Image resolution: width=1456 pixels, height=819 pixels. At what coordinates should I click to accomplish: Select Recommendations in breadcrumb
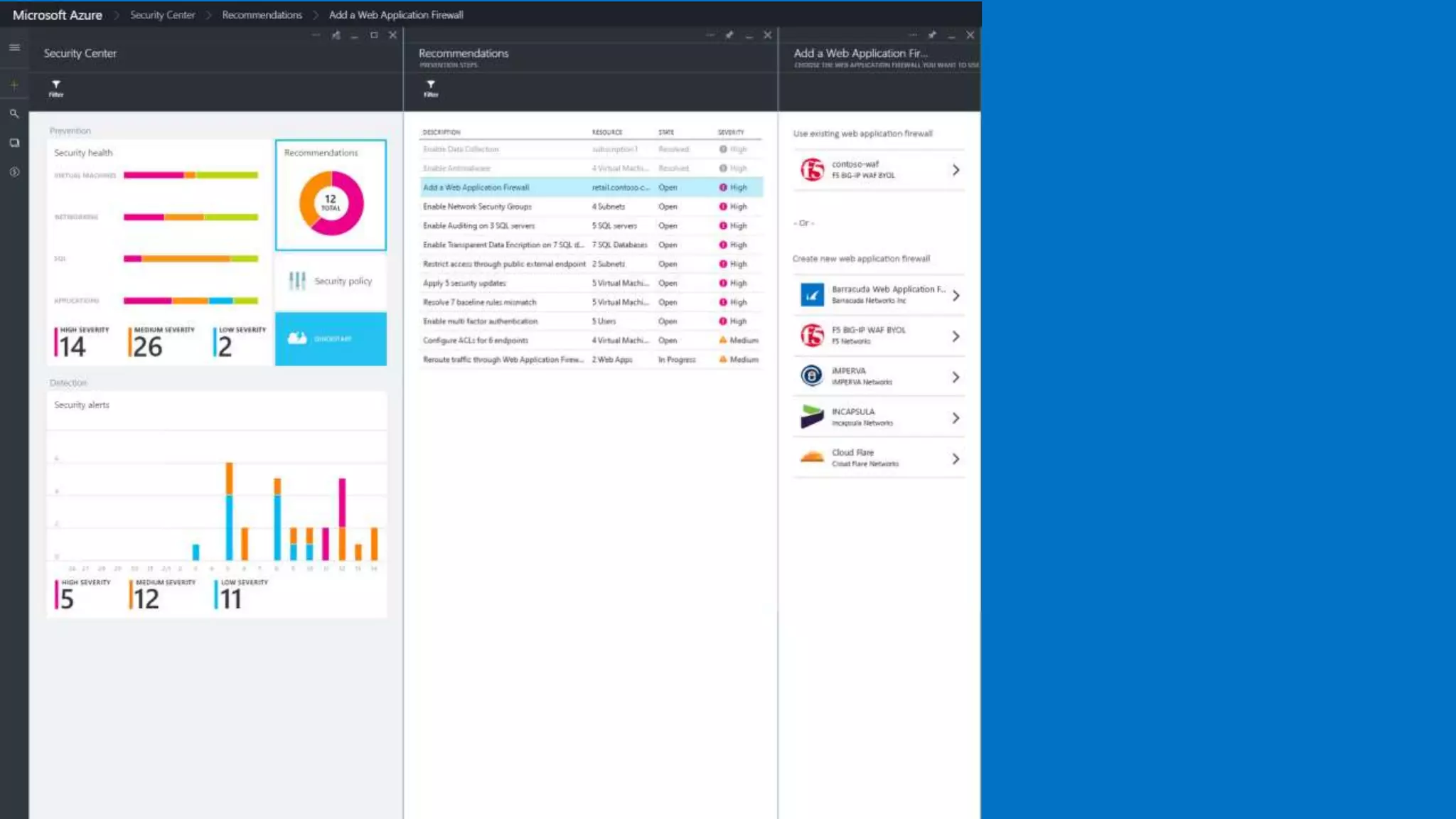coord(262,15)
